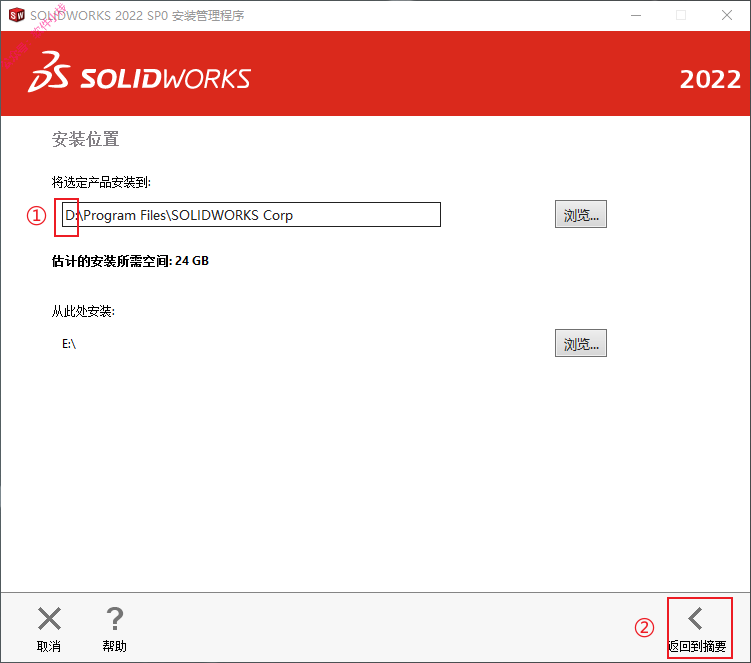Minimize the installation manager window
This screenshot has width=751, height=663.
tap(636, 15)
